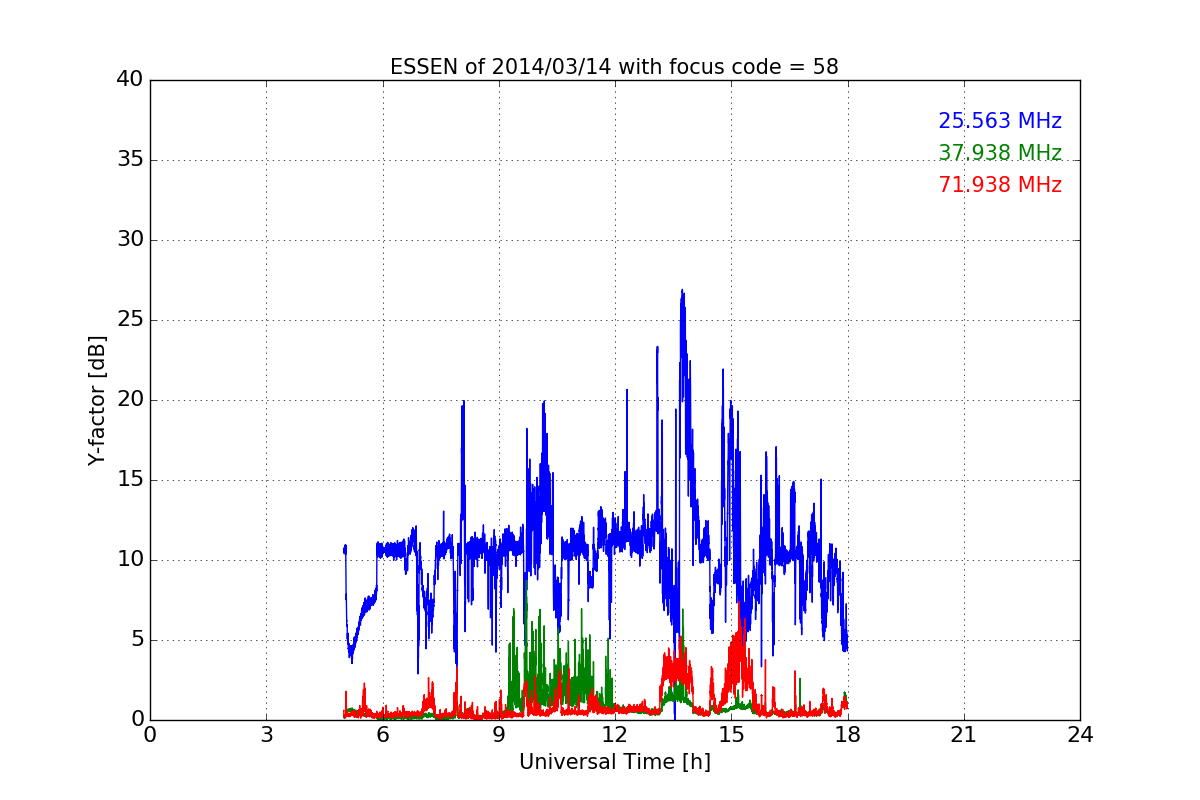Click the y-axis tick value 25
The height and width of the screenshot is (800, 1200).
[x=129, y=320]
